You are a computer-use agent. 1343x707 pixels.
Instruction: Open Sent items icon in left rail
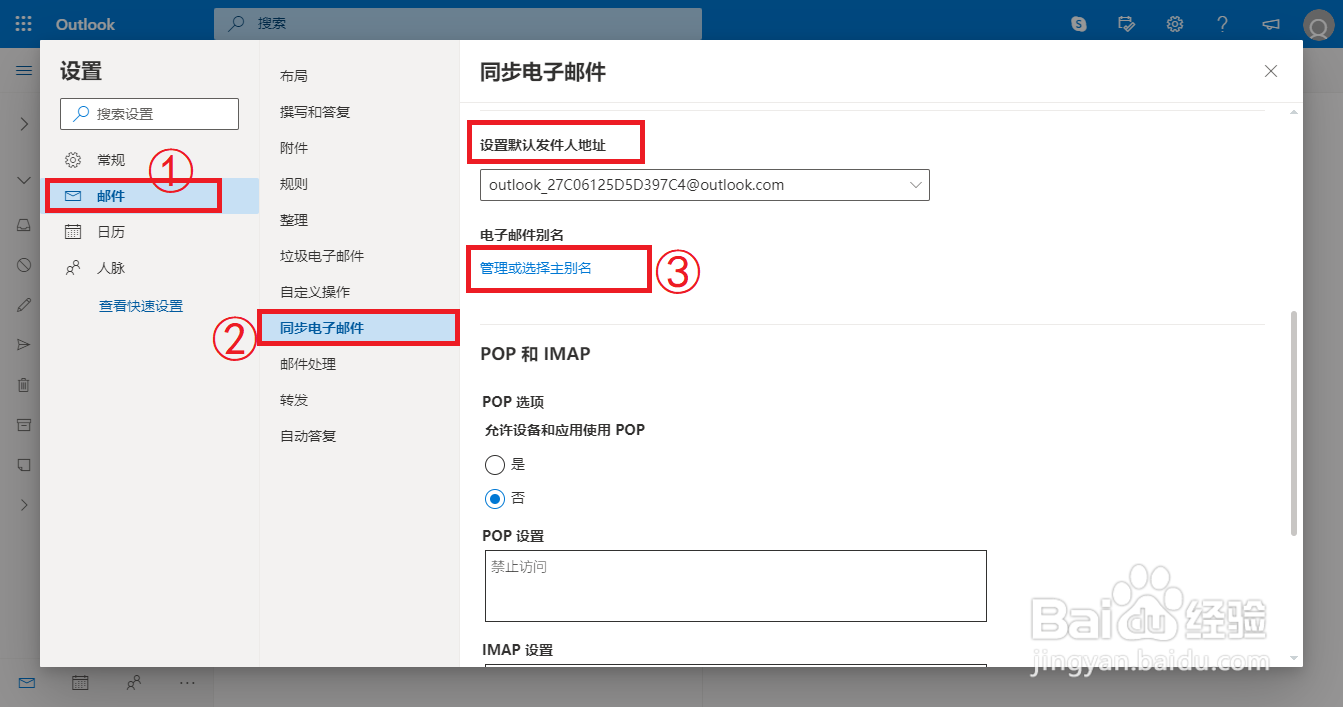pyautogui.click(x=24, y=345)
